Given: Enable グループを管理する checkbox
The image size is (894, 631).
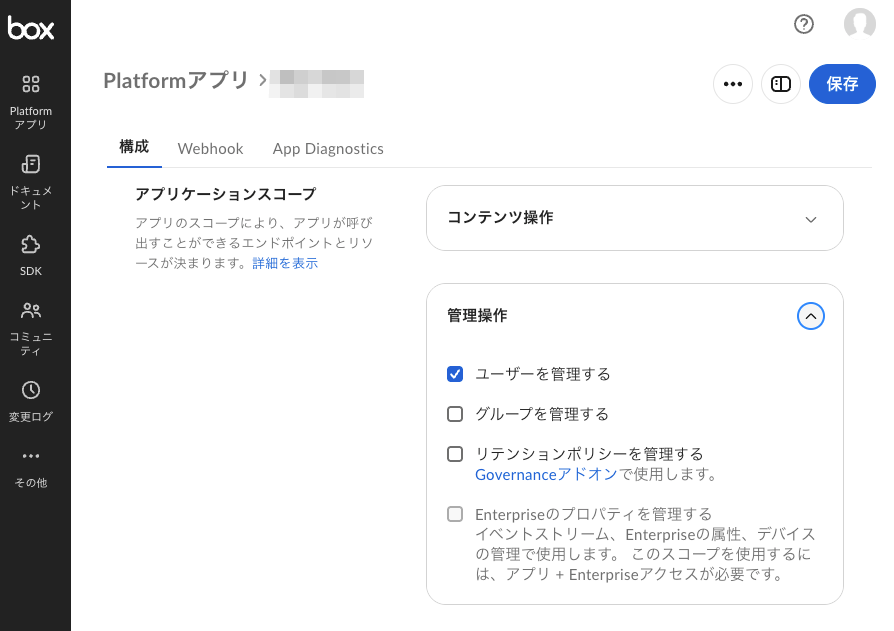Looking at the screenshot, I should tap(455, 414).
